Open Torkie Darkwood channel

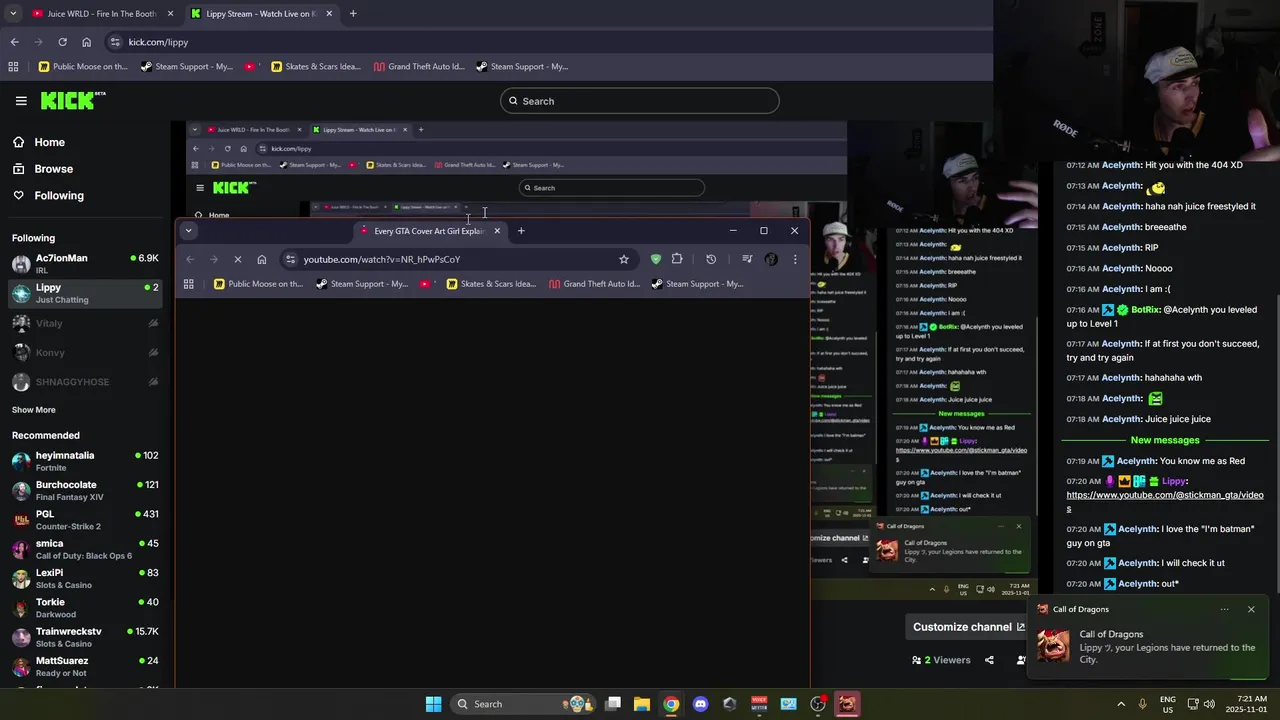pyautogui.click(x=86, y=608)
